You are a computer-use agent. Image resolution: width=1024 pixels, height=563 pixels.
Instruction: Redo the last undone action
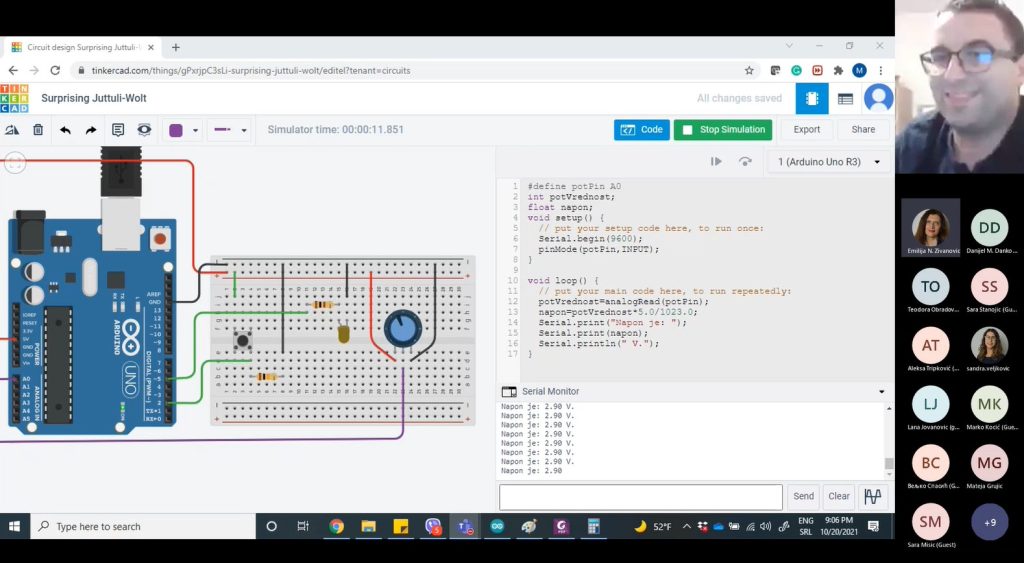click(x=91, y=130)
